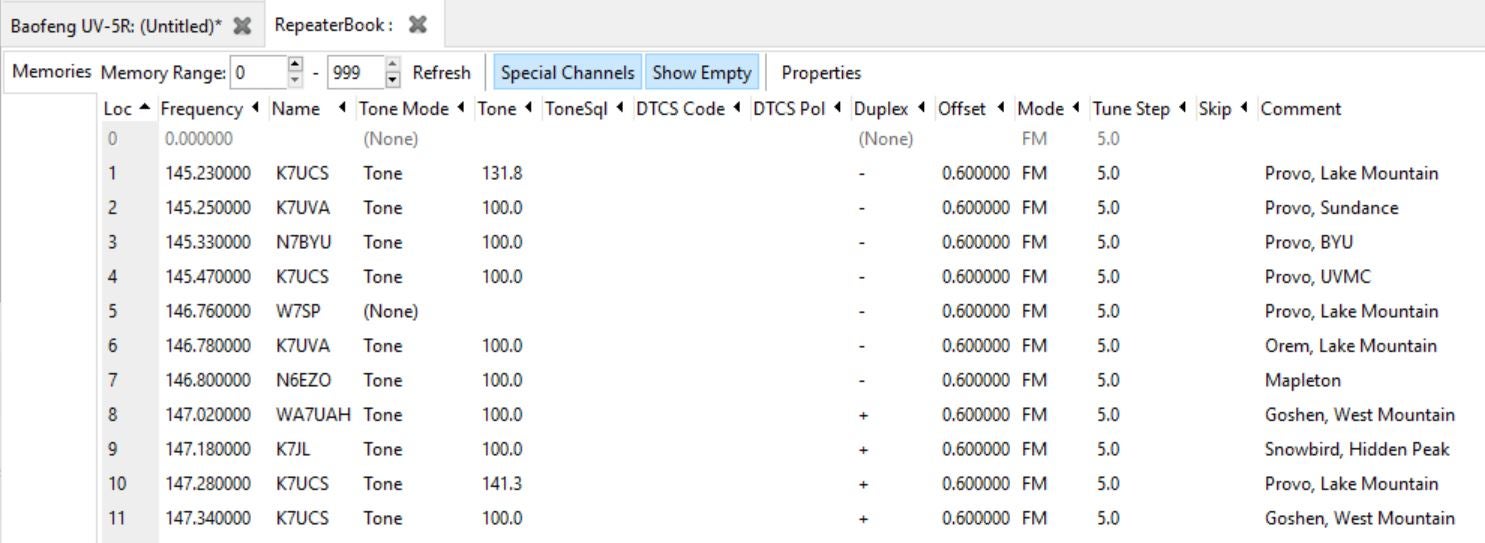Sort by the Frequency column header
Viewport: 1485px width, 543px height.
pos(211,109)
